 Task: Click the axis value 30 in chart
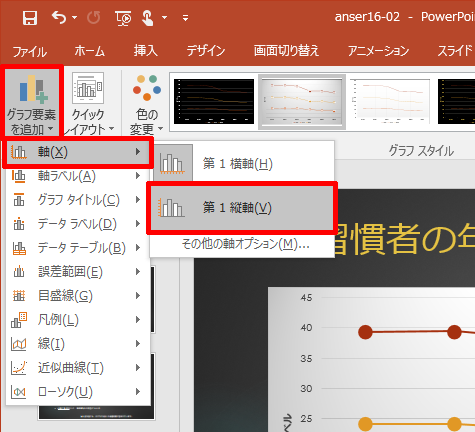(x=306, y=388)
